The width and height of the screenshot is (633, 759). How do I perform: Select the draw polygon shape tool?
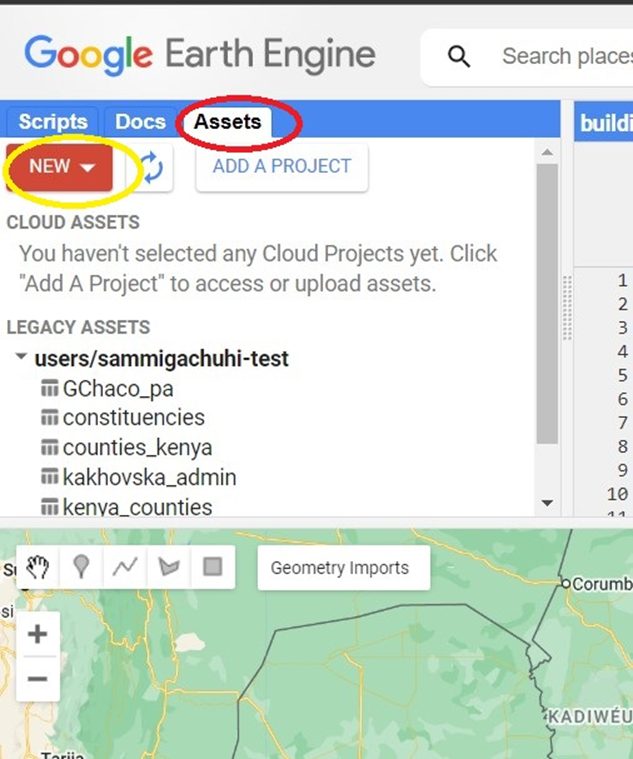(x=169, y=567)
